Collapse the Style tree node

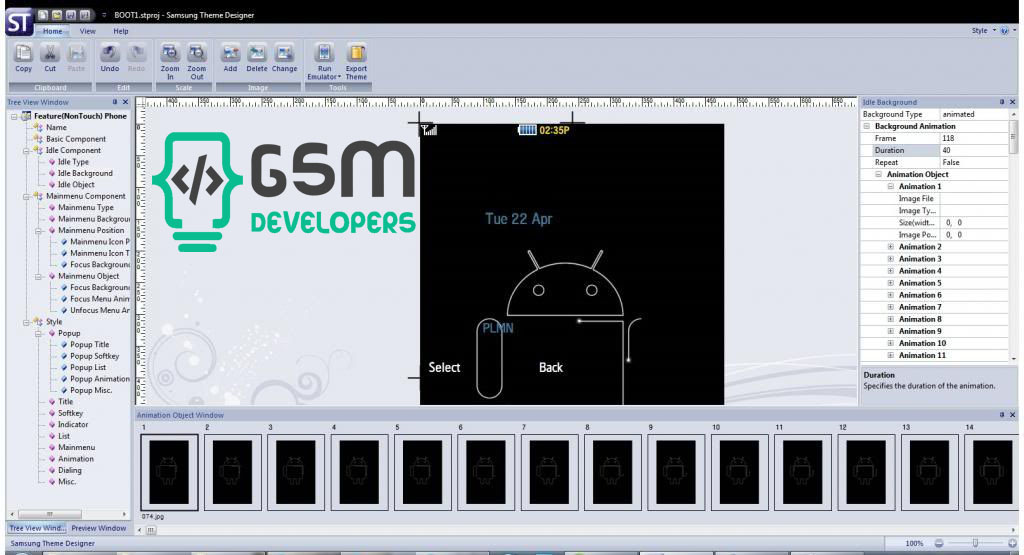26,322
